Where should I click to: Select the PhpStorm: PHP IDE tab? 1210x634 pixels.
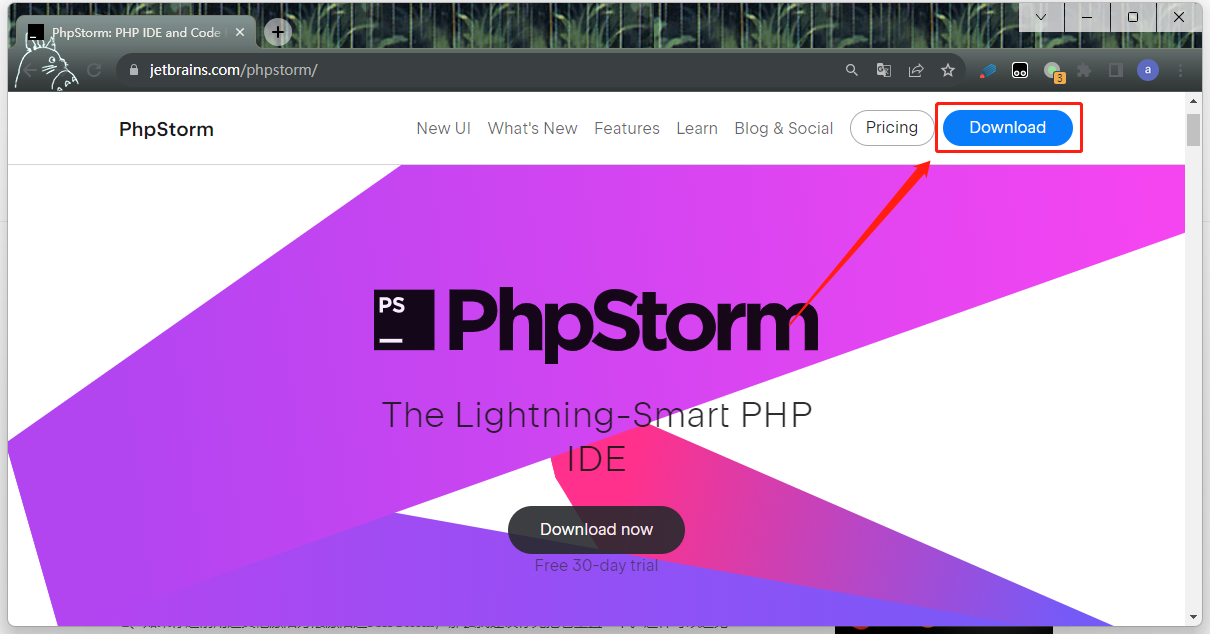pyautogui.click(x=134, y=33)
